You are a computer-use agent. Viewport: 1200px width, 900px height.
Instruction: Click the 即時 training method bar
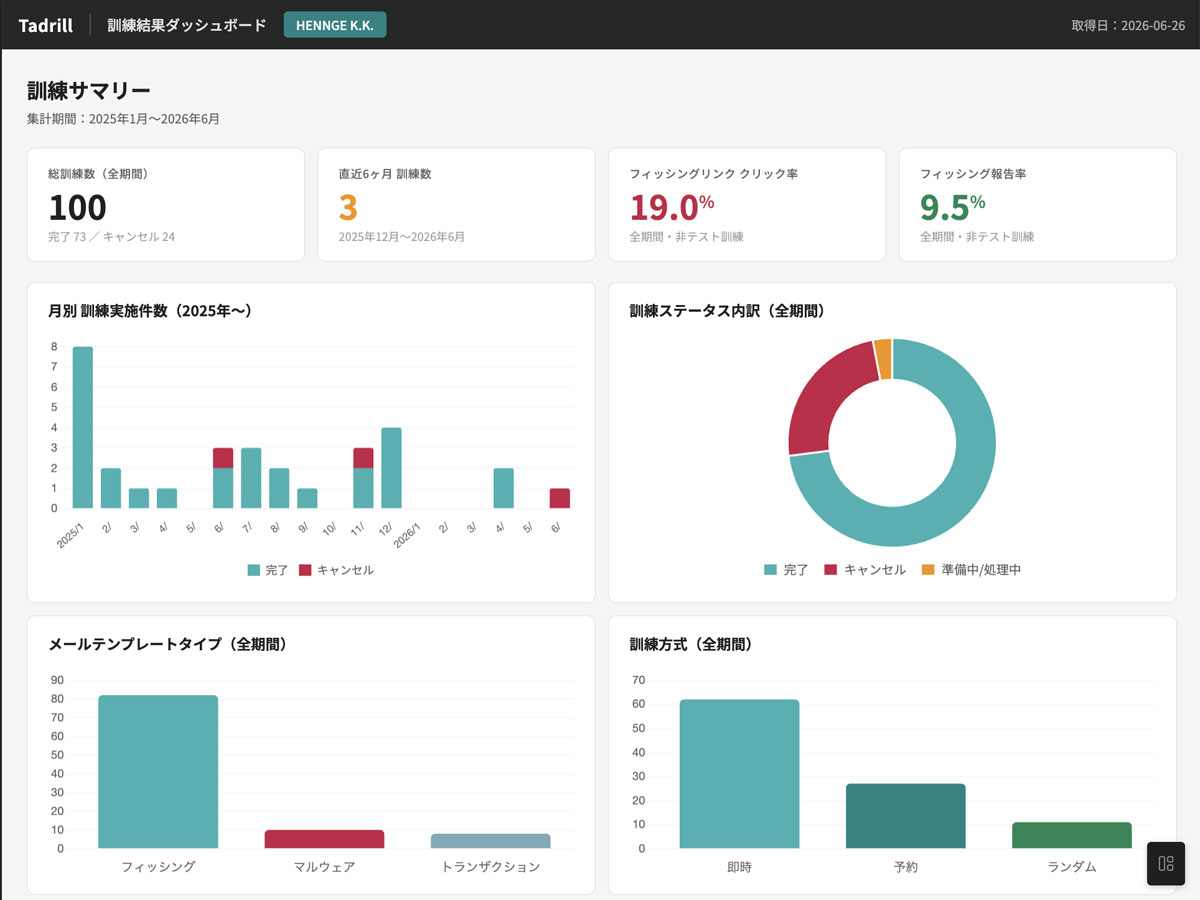739,774
